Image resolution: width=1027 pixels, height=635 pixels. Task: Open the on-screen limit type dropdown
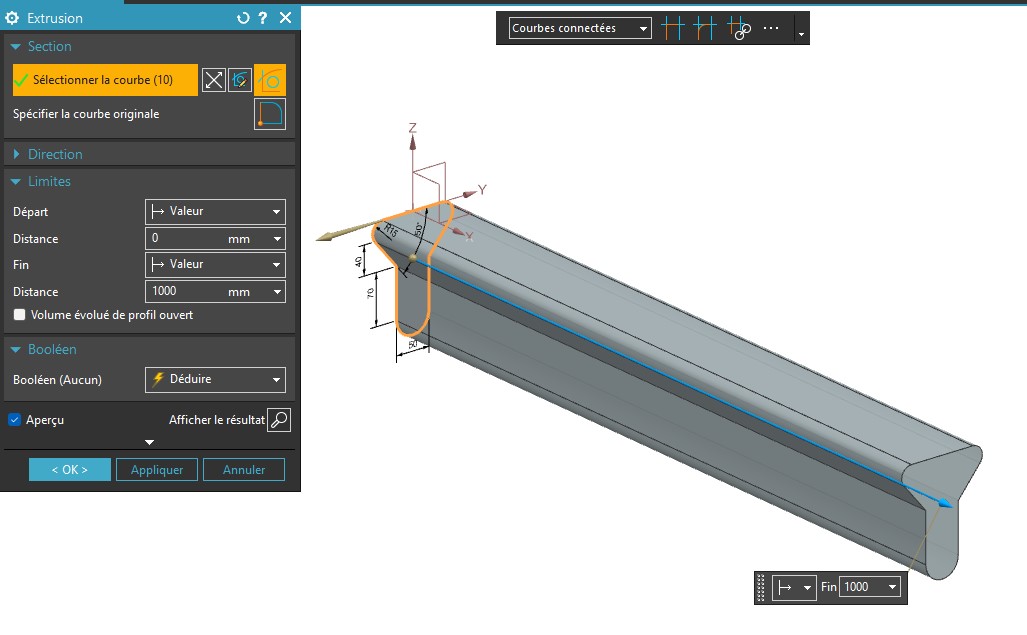click(794, 587)
